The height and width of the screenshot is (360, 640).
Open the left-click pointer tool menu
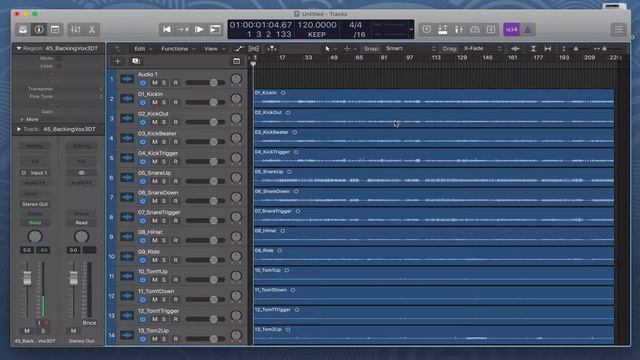(330, 49)
